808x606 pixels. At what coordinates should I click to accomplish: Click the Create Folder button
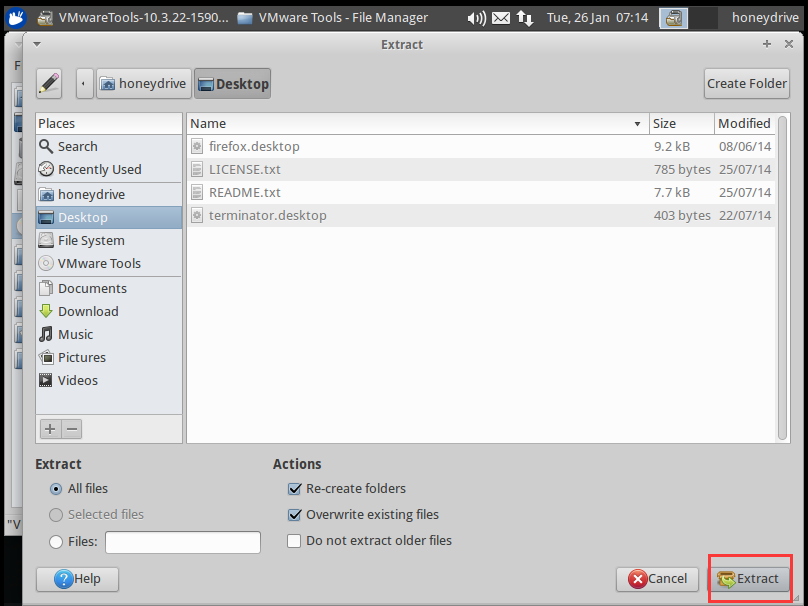coord(746,83)
